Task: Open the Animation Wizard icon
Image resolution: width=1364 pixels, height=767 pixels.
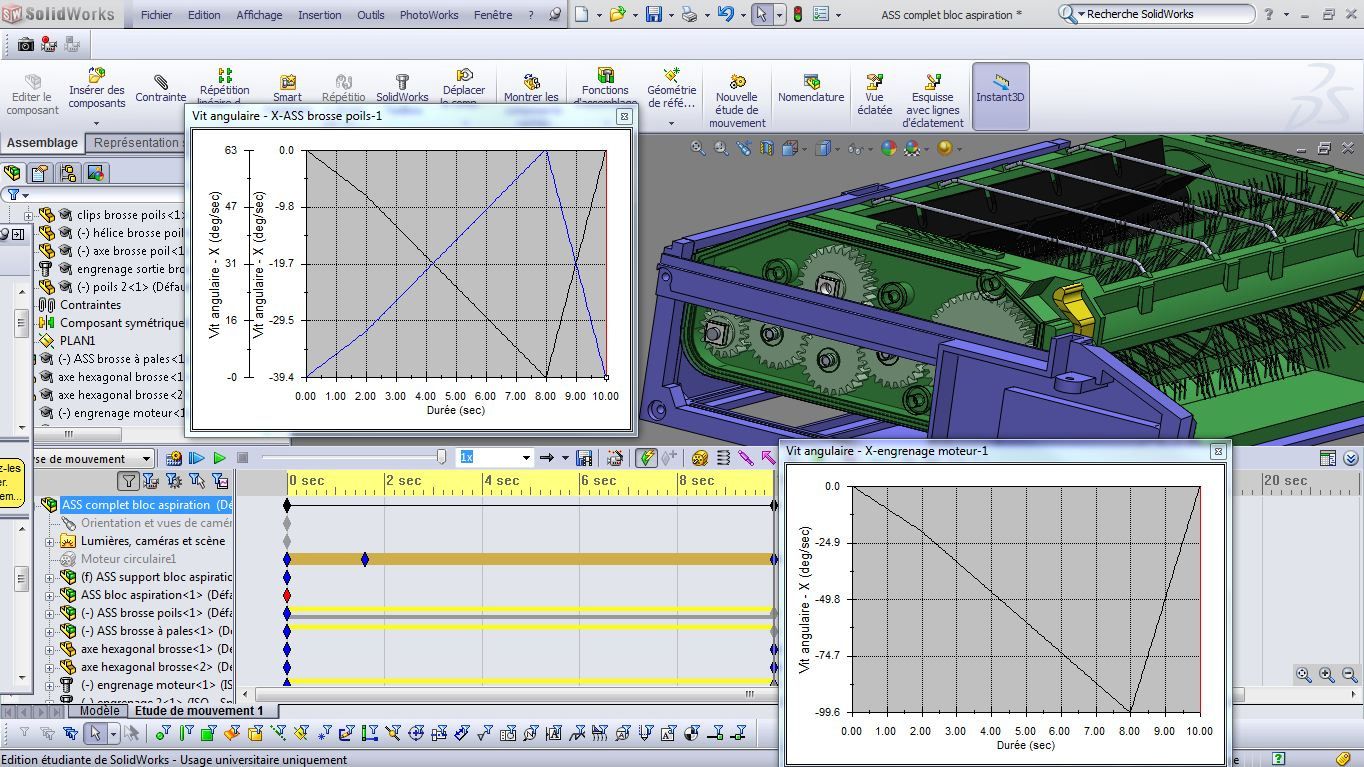Action: pyautogui.click(x=615, y=458)
